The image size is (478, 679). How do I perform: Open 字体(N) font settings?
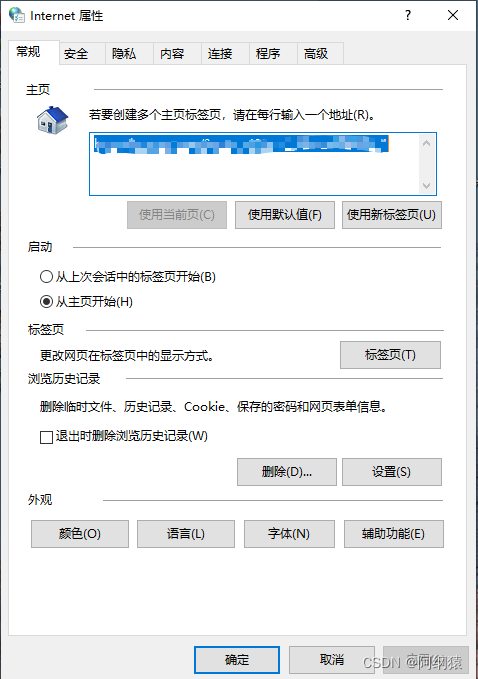(289, 534)
